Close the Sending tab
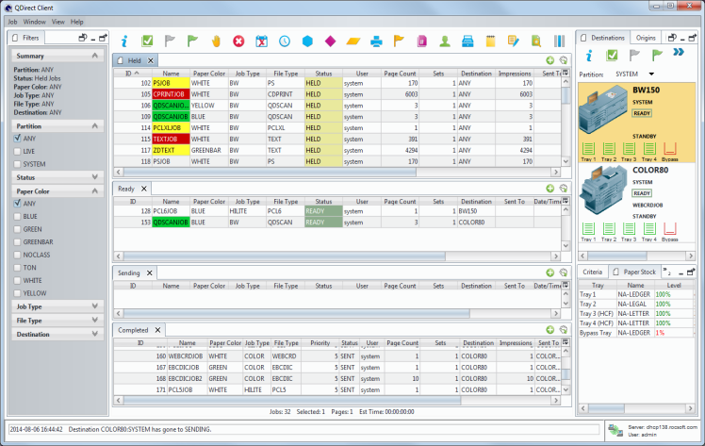Viewport: 705px width, 446px height. click(x=150, y=273)
